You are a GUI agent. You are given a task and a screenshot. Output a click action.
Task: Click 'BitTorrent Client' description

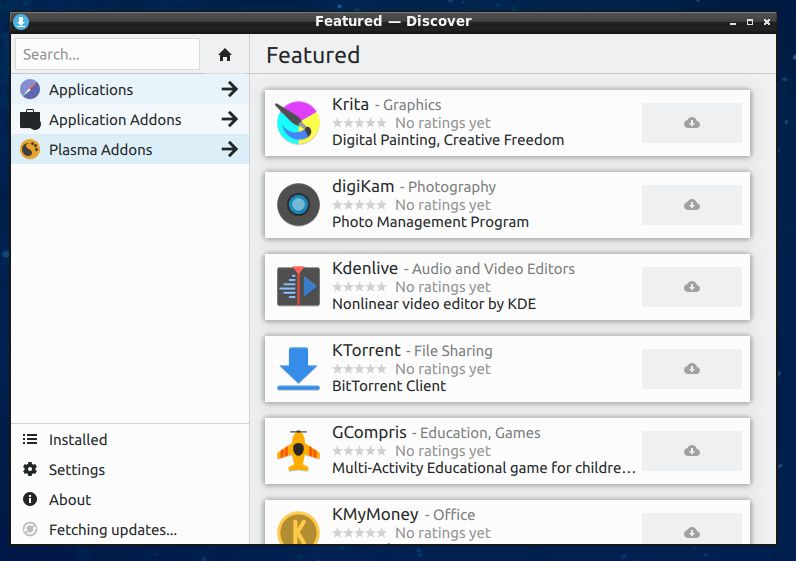click(x=389, y=386)
